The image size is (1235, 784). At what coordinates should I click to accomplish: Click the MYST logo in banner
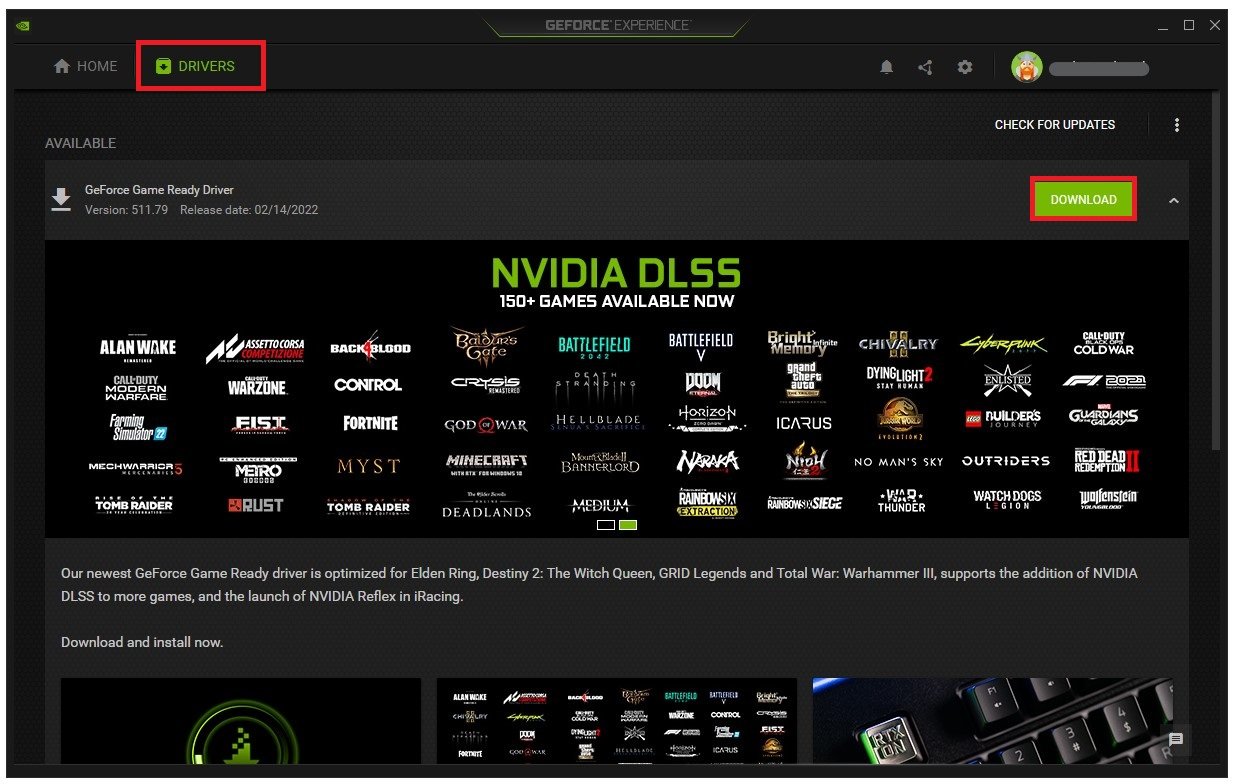coord(368,466)
